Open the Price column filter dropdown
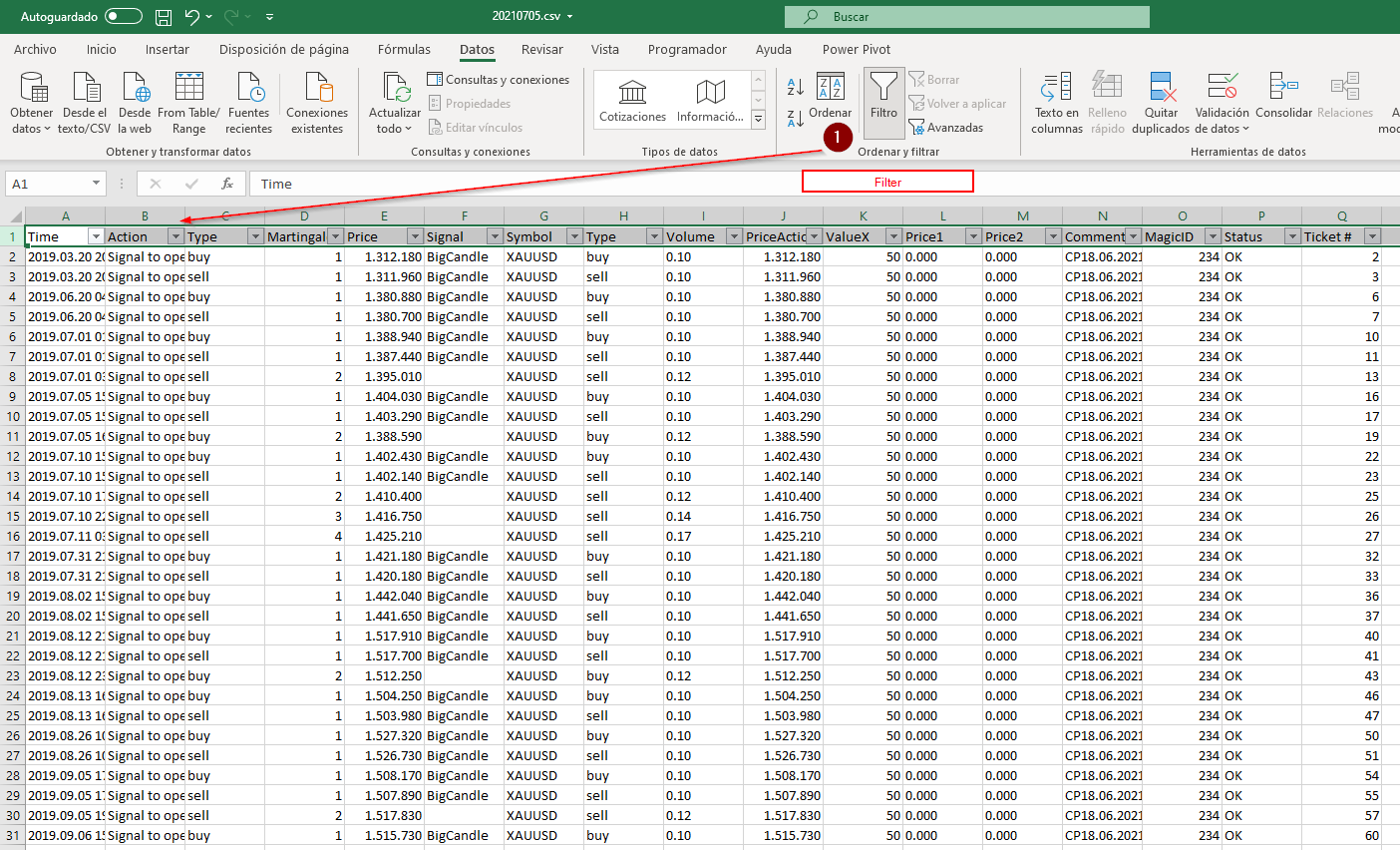This screenshot has width=1400, height=850. pos(415,236)
